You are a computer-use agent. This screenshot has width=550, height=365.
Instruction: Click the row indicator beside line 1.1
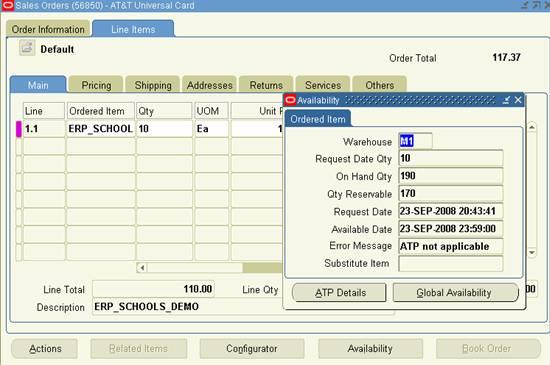[19, 129]
